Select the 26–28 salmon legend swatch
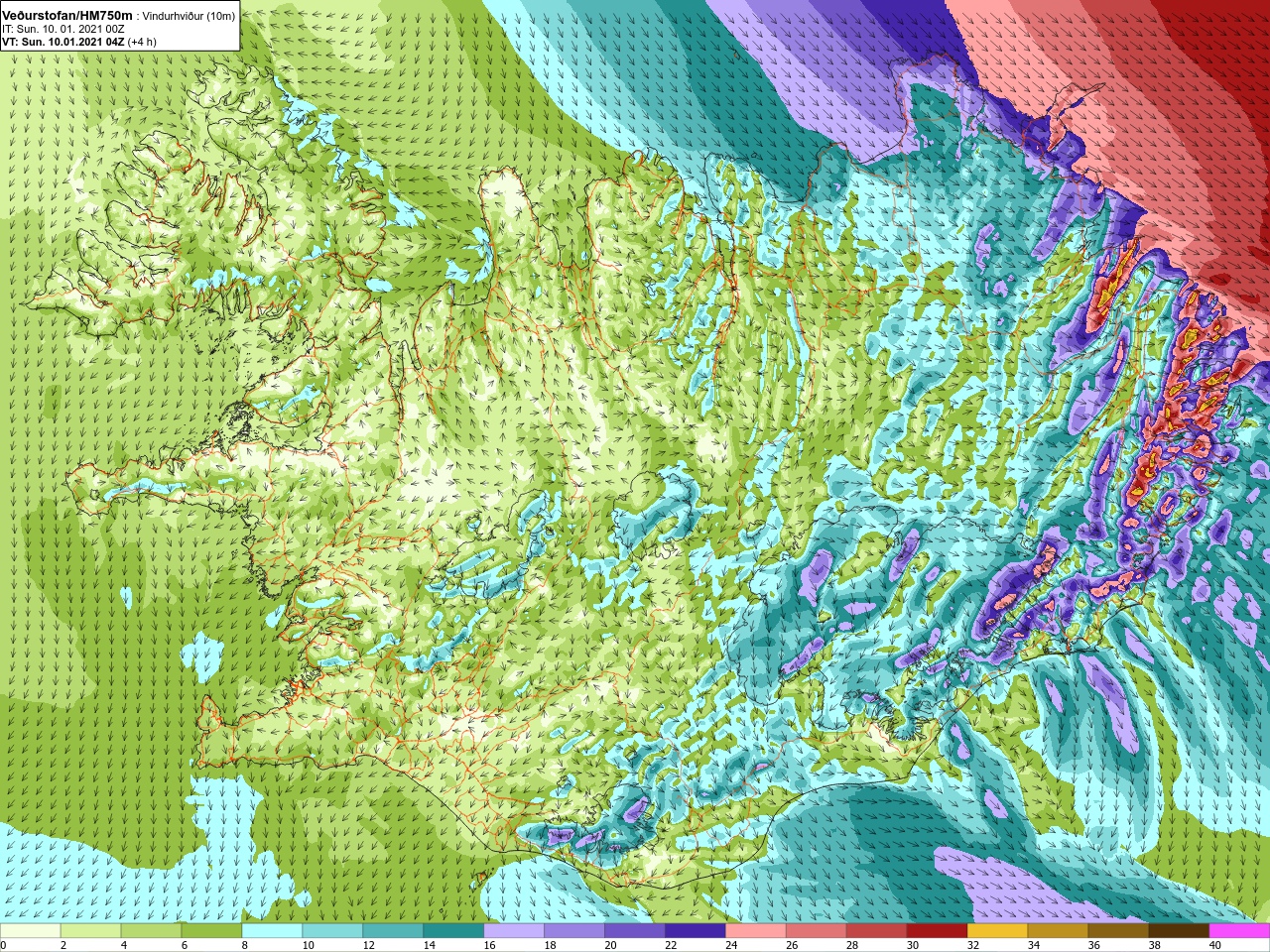1270x952 pixels. [x=817, y=930]
